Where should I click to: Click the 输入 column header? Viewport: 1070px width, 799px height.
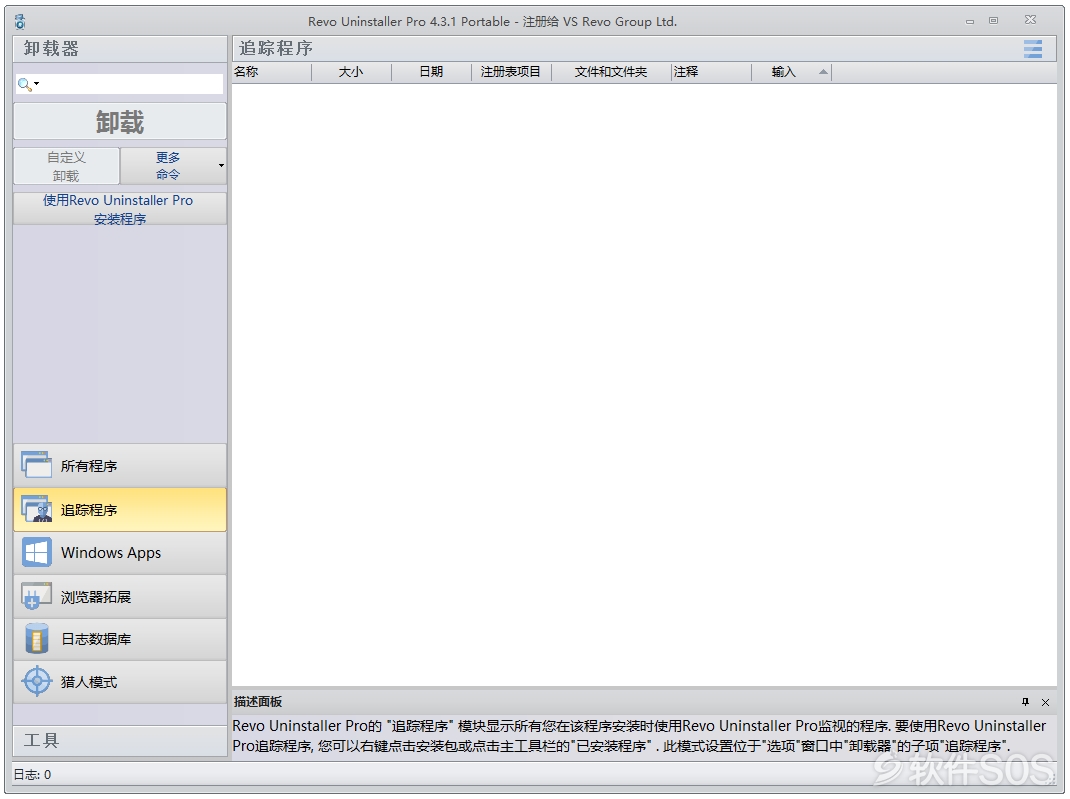click(x=792, y=72)
